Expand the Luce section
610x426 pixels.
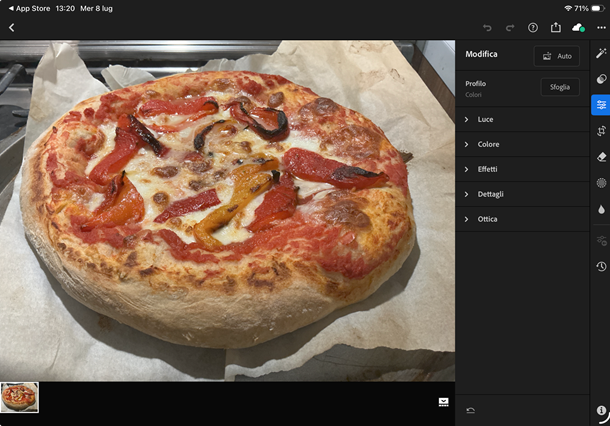point(522,119)
